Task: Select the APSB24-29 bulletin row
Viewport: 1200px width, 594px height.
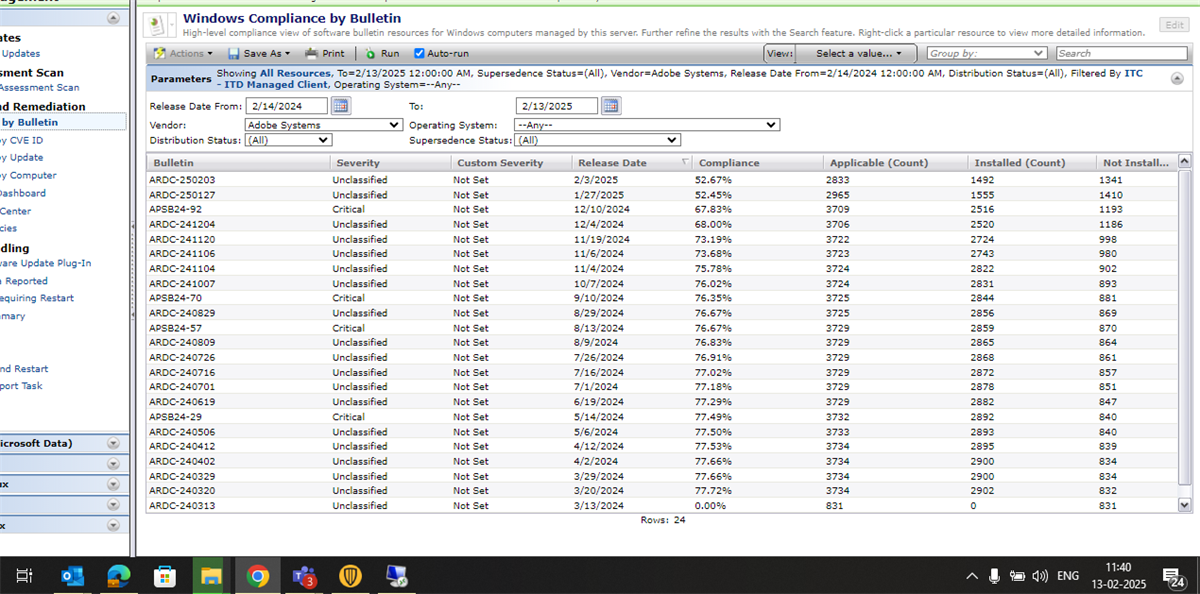Action: coord(662,417)
